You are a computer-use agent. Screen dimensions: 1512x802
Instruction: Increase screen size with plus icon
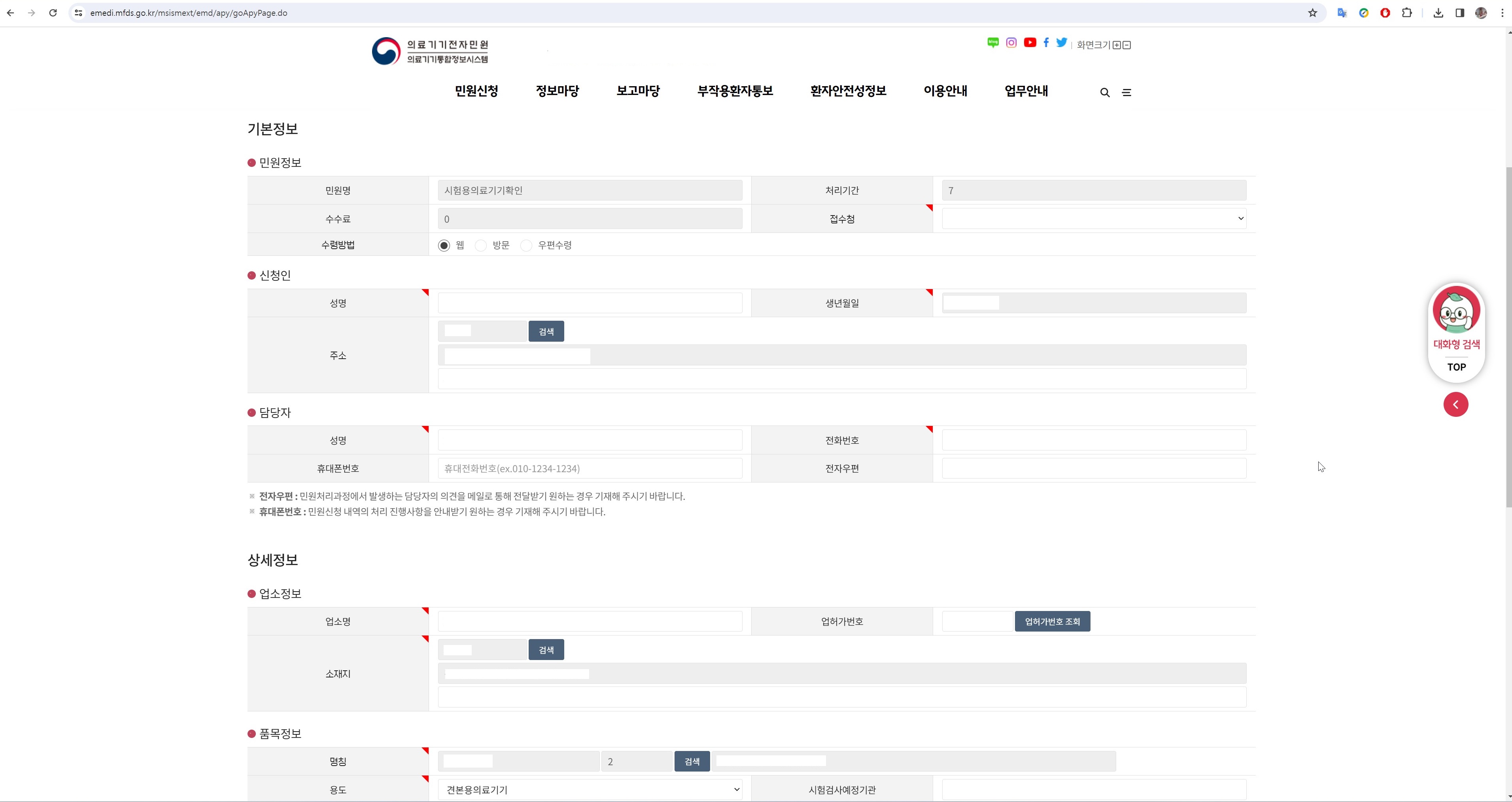tap(1116, 45)
